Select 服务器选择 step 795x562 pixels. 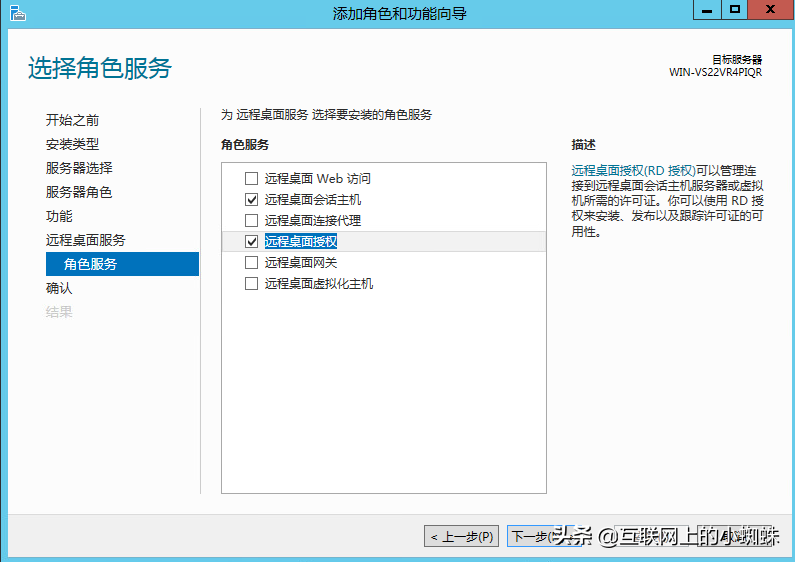(79, 168)
